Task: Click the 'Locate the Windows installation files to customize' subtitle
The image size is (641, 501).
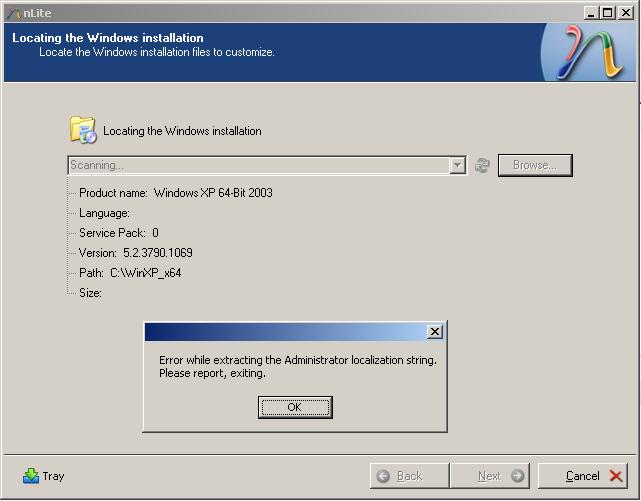Action: (157, 52)
